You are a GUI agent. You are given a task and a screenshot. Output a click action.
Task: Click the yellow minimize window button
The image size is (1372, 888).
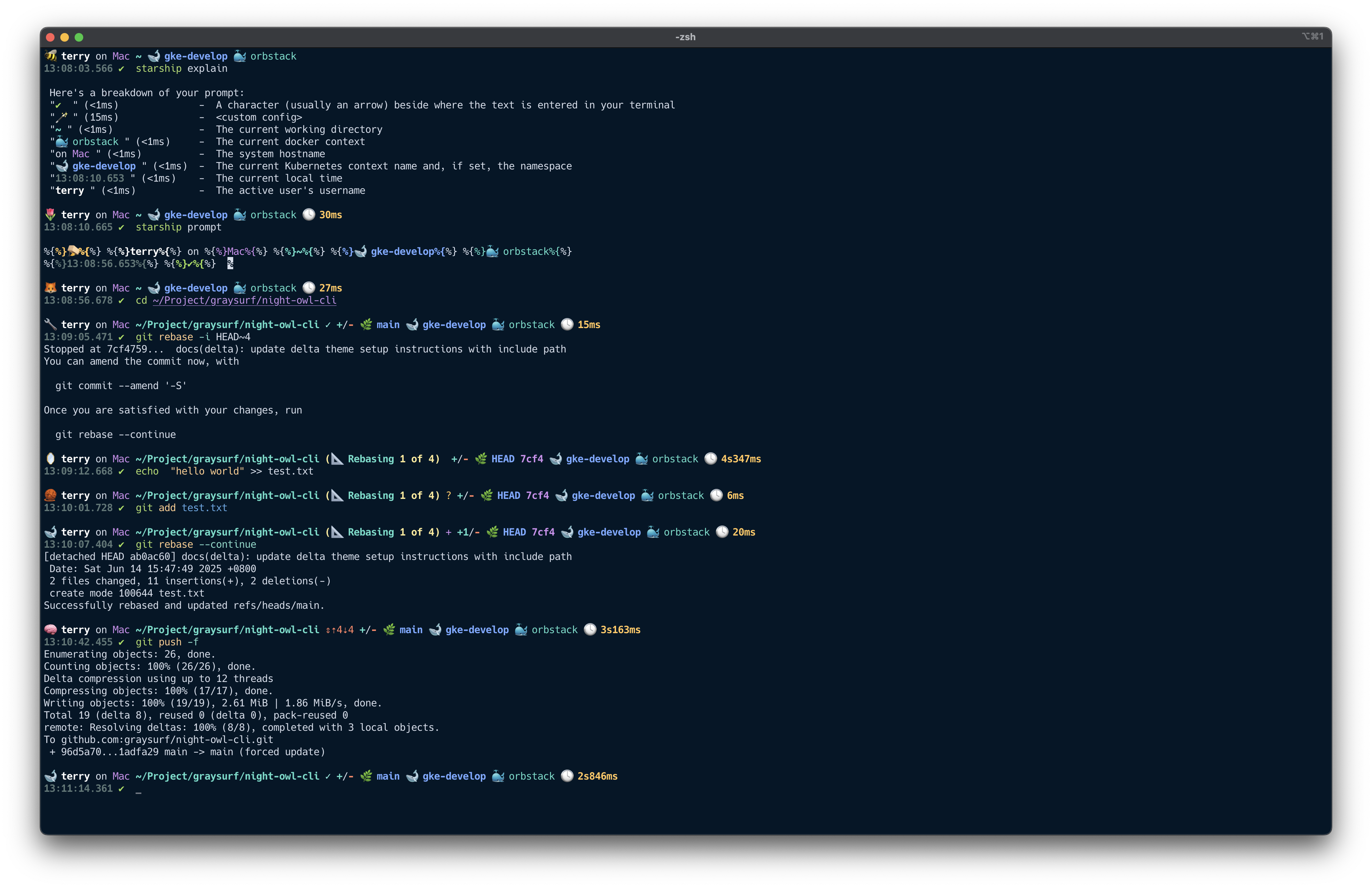tap(65, 37)
